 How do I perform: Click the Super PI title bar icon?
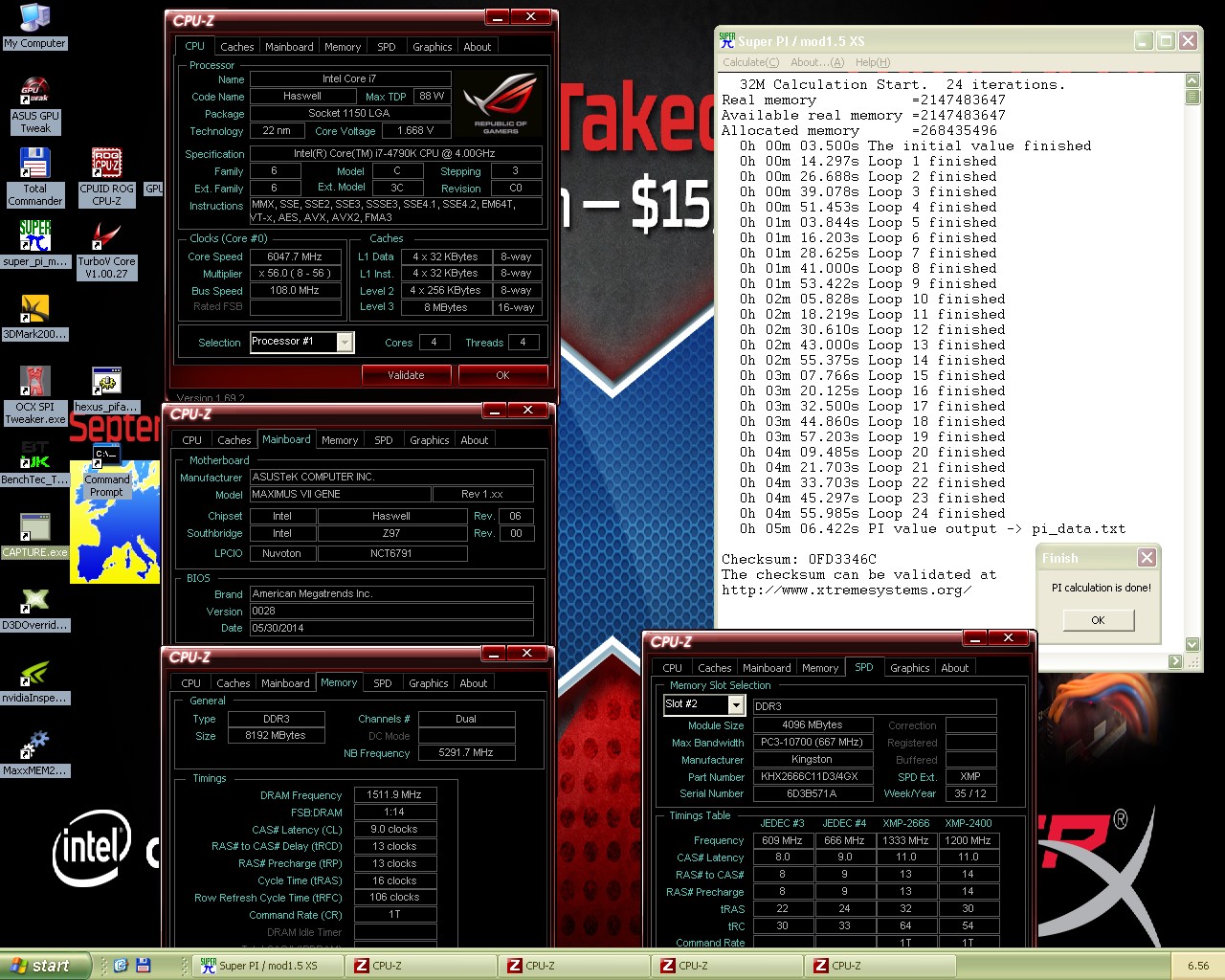point(727,40)
